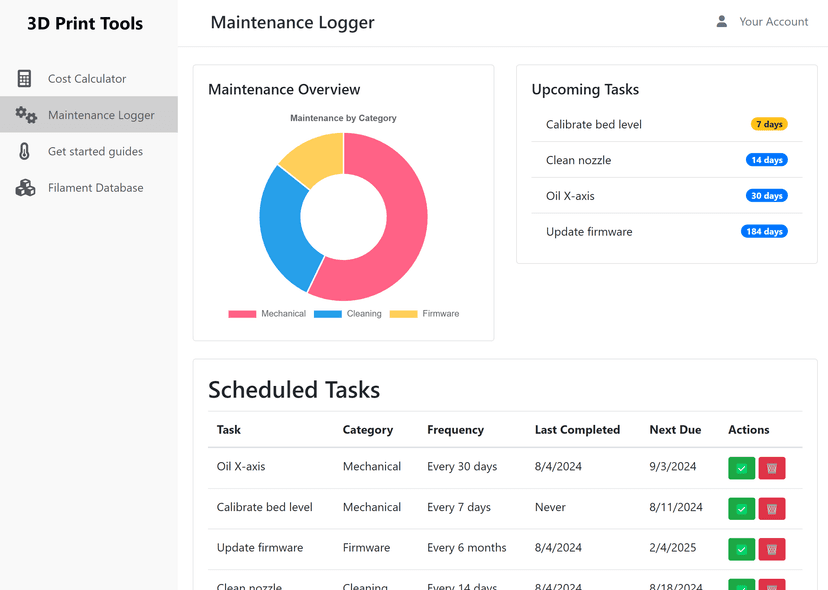Go to 3D Print Tools home
828x590 pixels.
[x=84, y=23]
